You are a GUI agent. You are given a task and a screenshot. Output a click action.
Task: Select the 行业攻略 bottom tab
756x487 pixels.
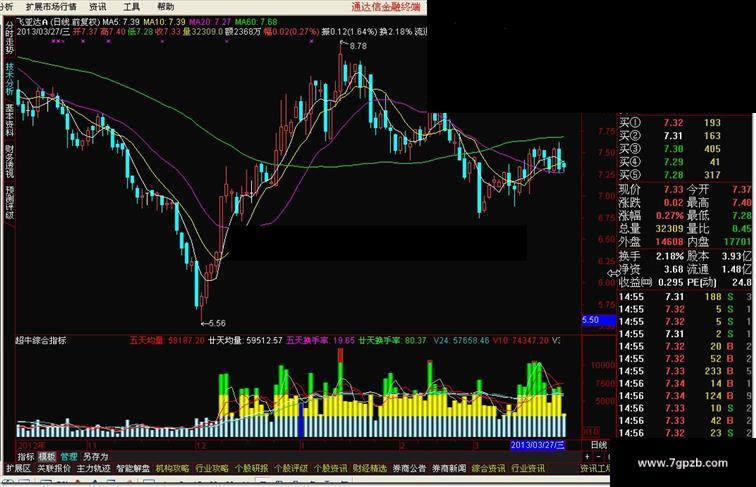tap(212, 468)
